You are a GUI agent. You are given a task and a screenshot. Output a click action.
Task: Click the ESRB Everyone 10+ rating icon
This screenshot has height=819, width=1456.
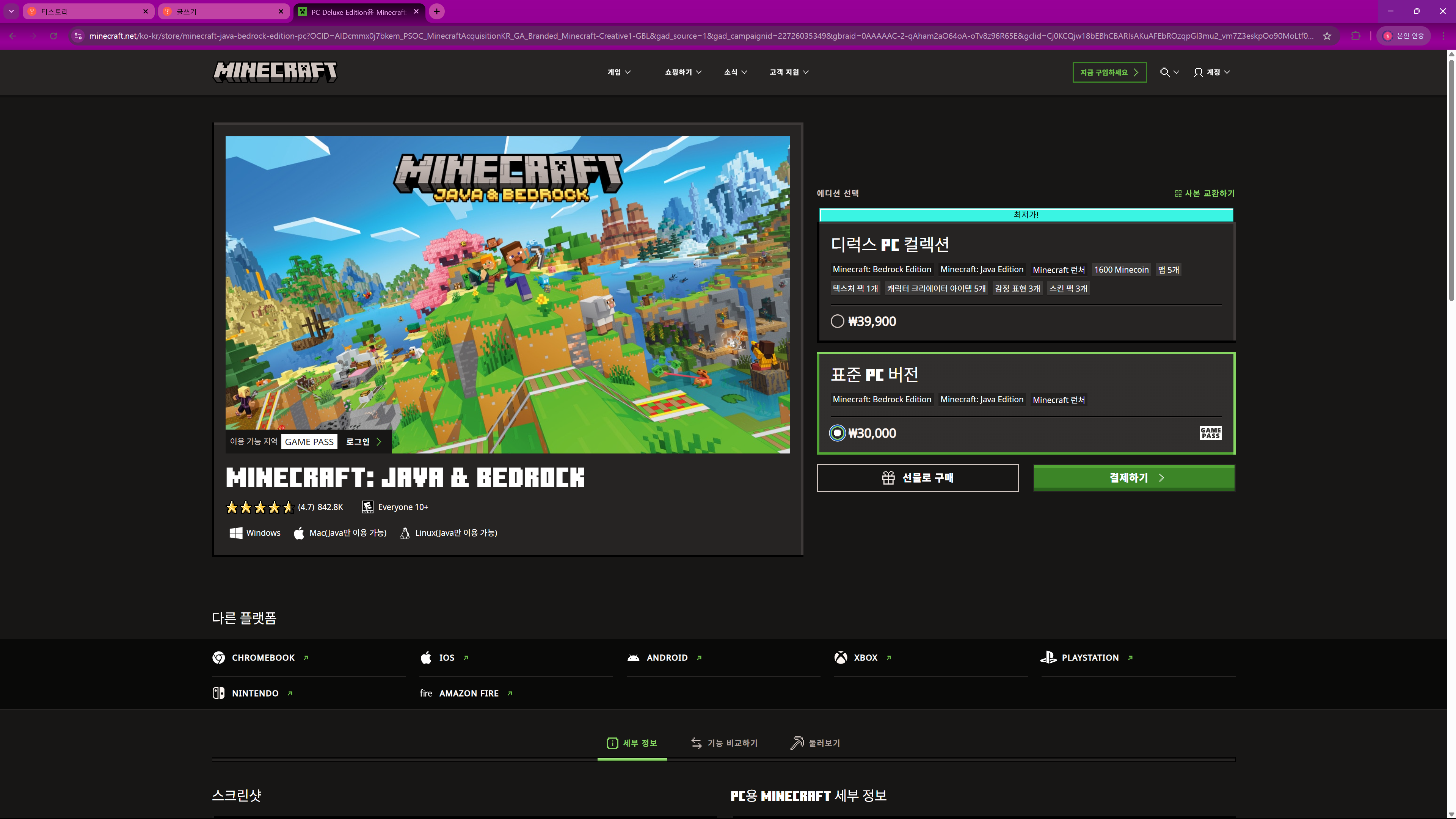point(367,507)
